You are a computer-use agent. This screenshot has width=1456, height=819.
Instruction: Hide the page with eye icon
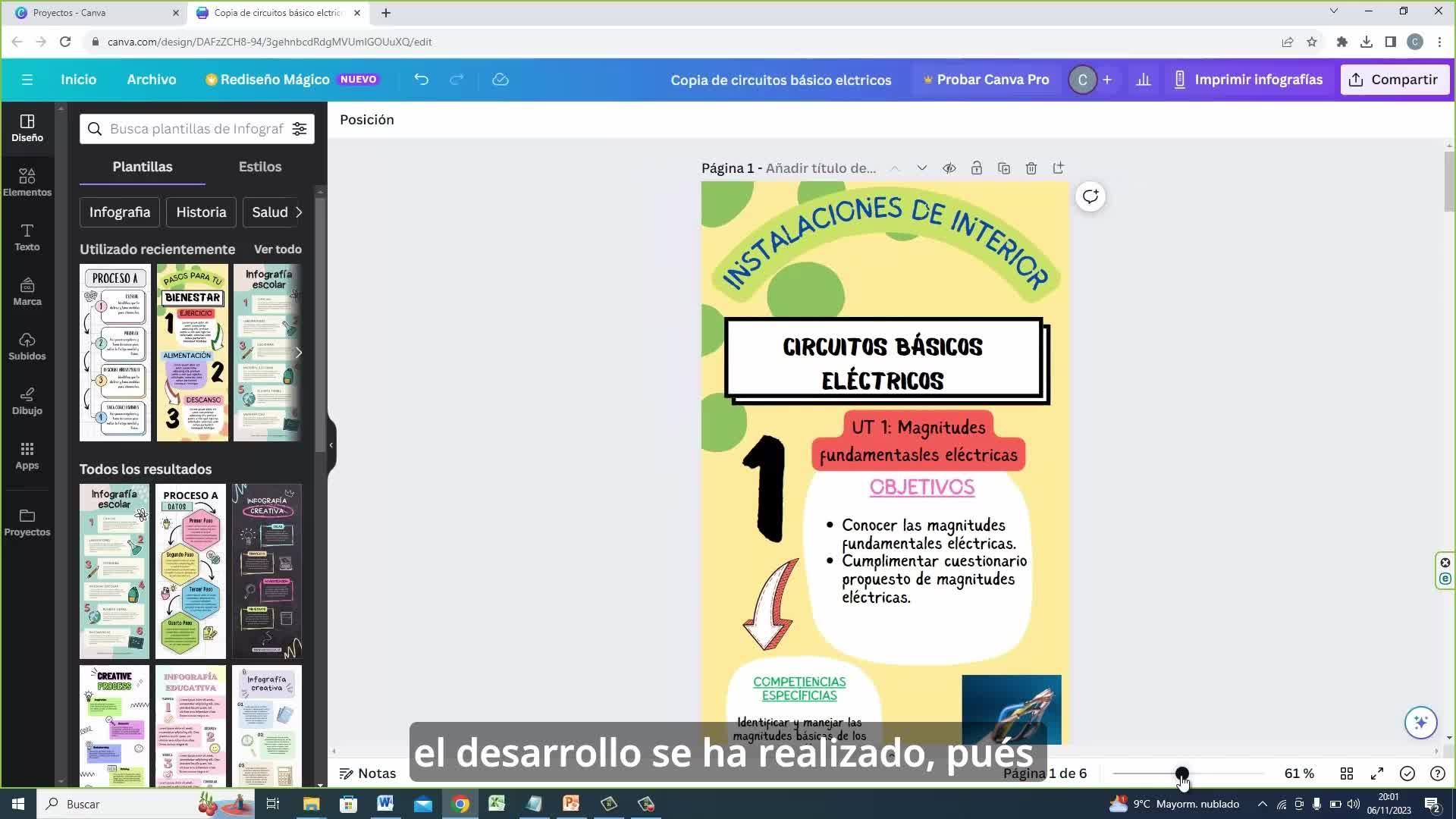[x=949, y=168]
